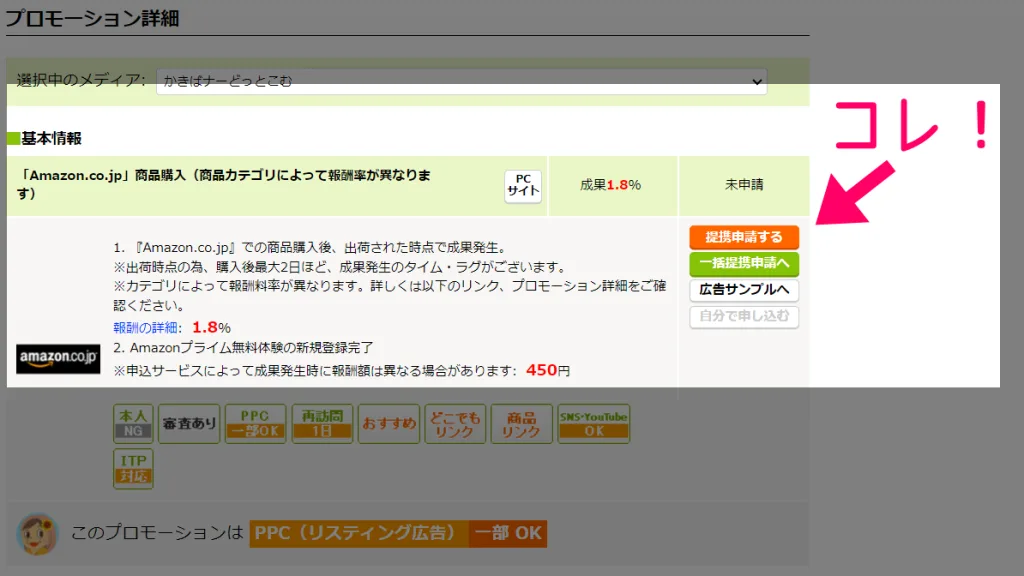Open 広告サンプルへ button
Viewport: 1024px width, 576px height.
pyautogui.click(x=744, y=291)
